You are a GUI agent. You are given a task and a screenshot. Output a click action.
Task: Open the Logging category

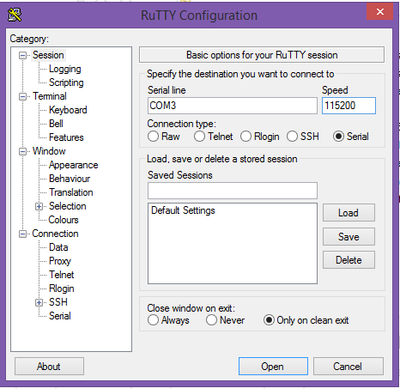click(65, 69)
